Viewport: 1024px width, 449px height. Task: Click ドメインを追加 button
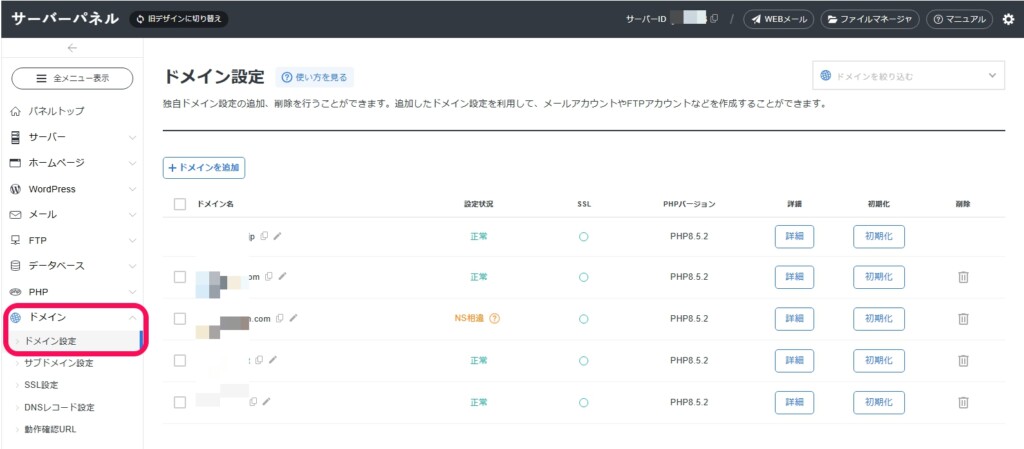coord(204,168)
